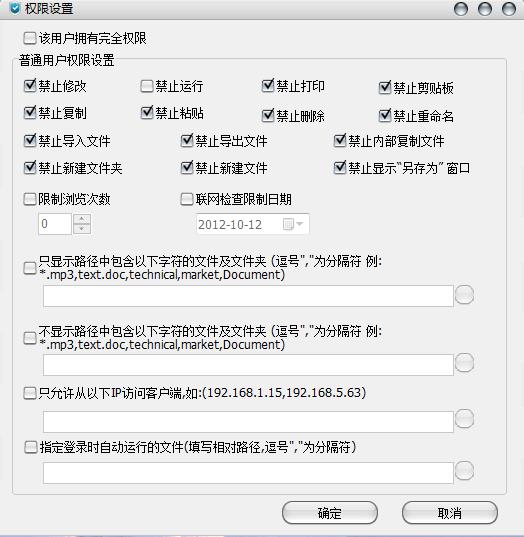
Task: Click the 取消 button
Action: [450, 513]
